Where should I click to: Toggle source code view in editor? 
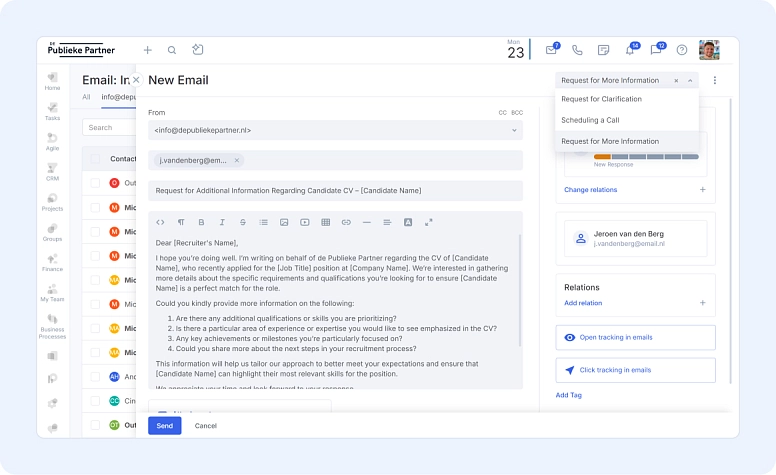[160, 222]
